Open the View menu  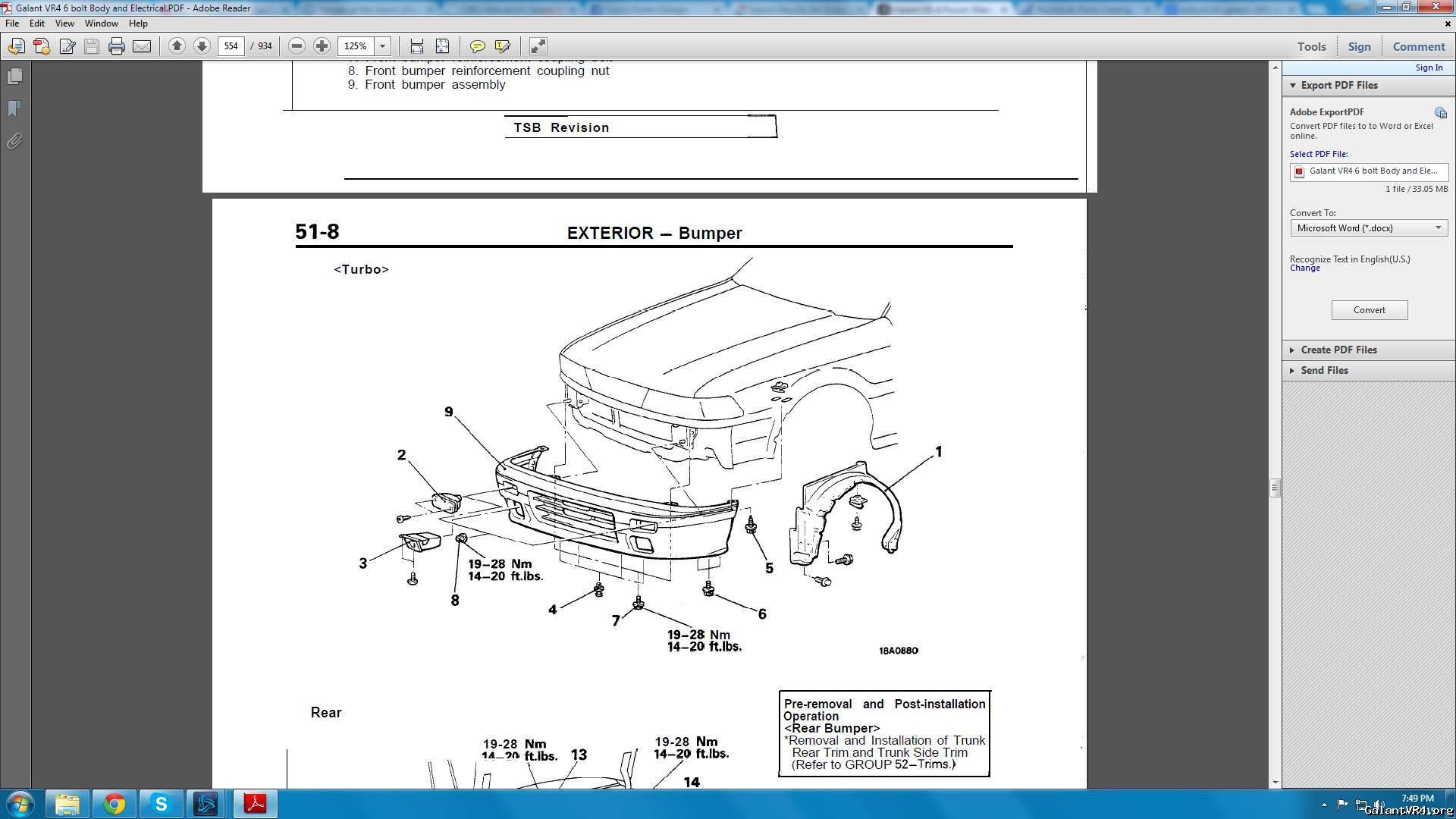pyautogui.click(x=64, y=24)
